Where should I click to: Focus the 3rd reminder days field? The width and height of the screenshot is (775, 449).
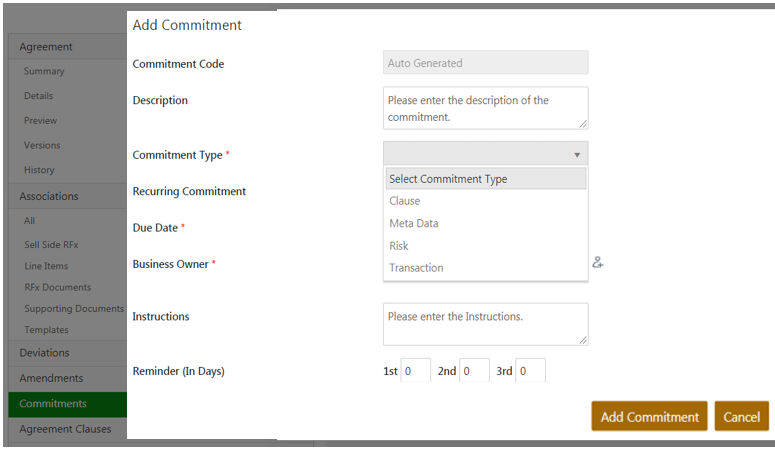[x=531, y=371]
